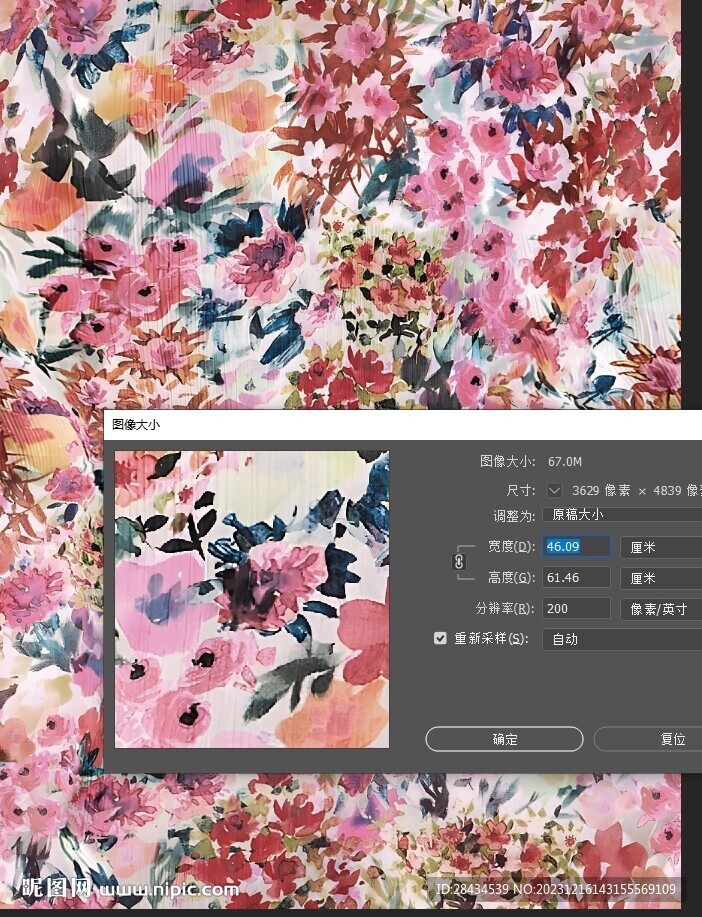The image size is (702, 917).
Task: Click the 图像大小 dialog title bar
Action: [x=400, y=424]
